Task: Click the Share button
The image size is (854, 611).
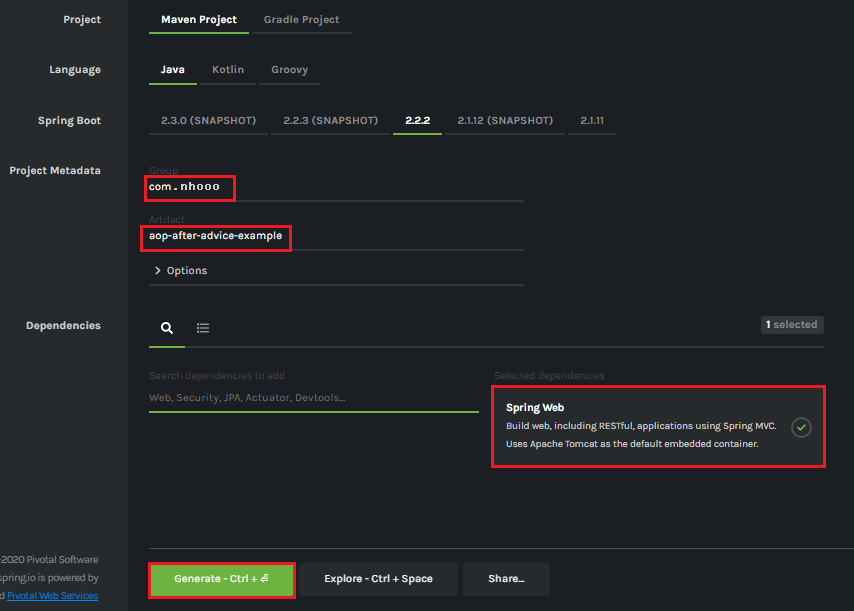Action: coord(506,579)
